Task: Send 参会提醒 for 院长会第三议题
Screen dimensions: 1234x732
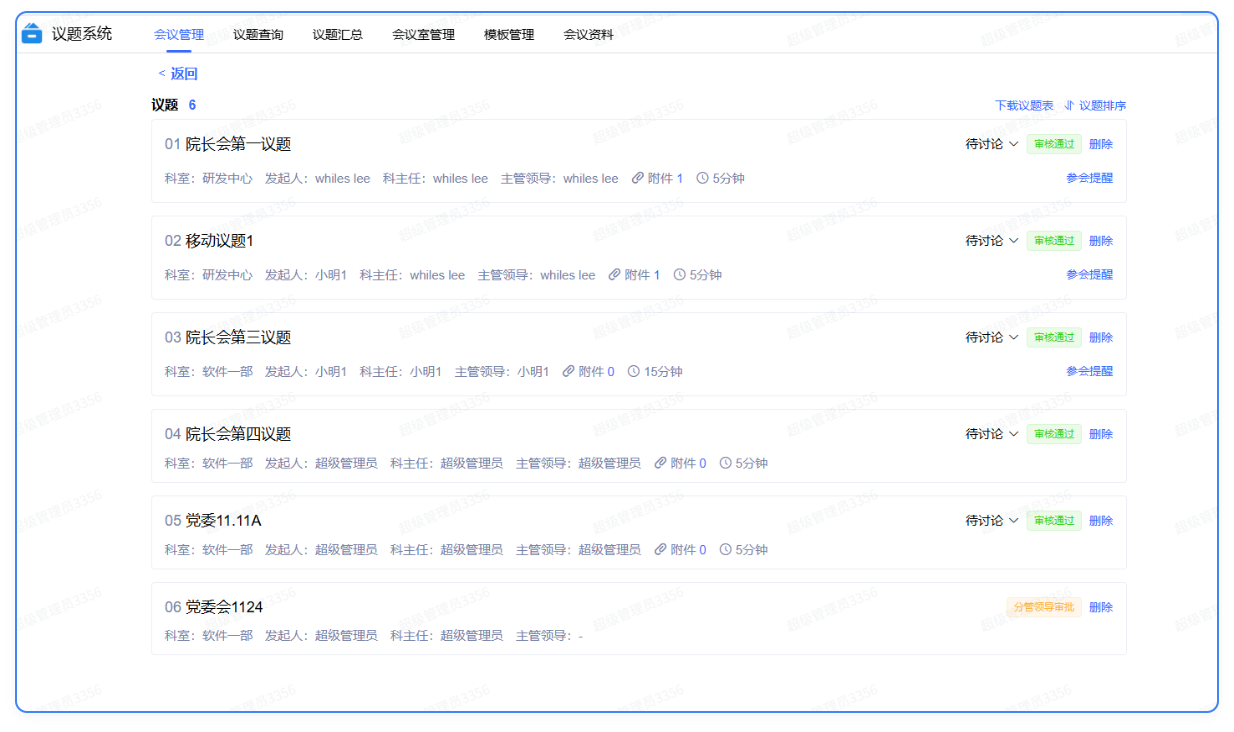Action: pos(1089,371)
